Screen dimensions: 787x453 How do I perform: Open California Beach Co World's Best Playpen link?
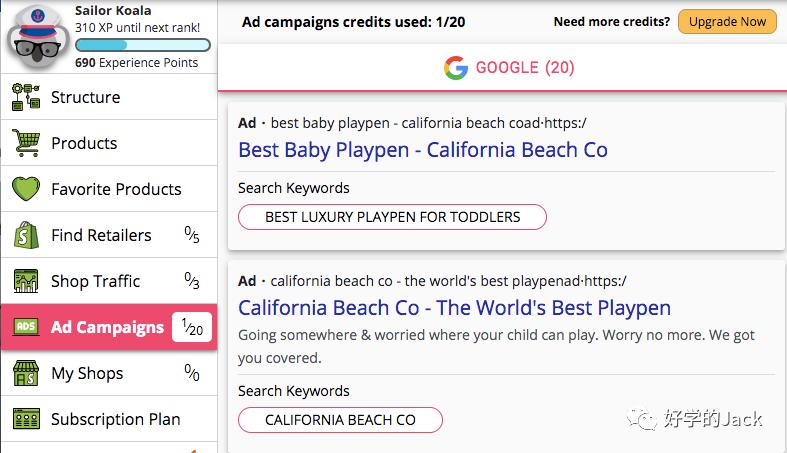pyautogui.click(x=454, y=308)
